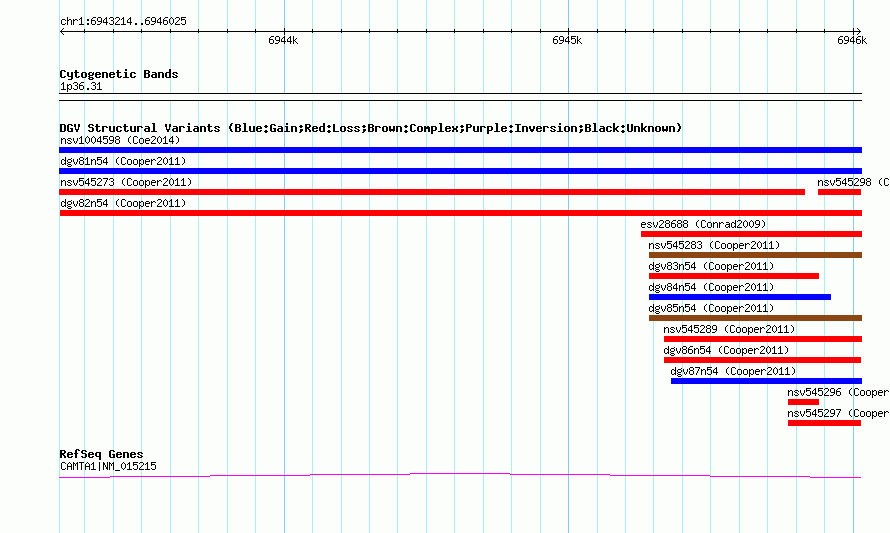This screenshot has width=890, height=533.
Task: Open the dgv85n54 (Cooper2011) label
Action: tap(711, 308)
